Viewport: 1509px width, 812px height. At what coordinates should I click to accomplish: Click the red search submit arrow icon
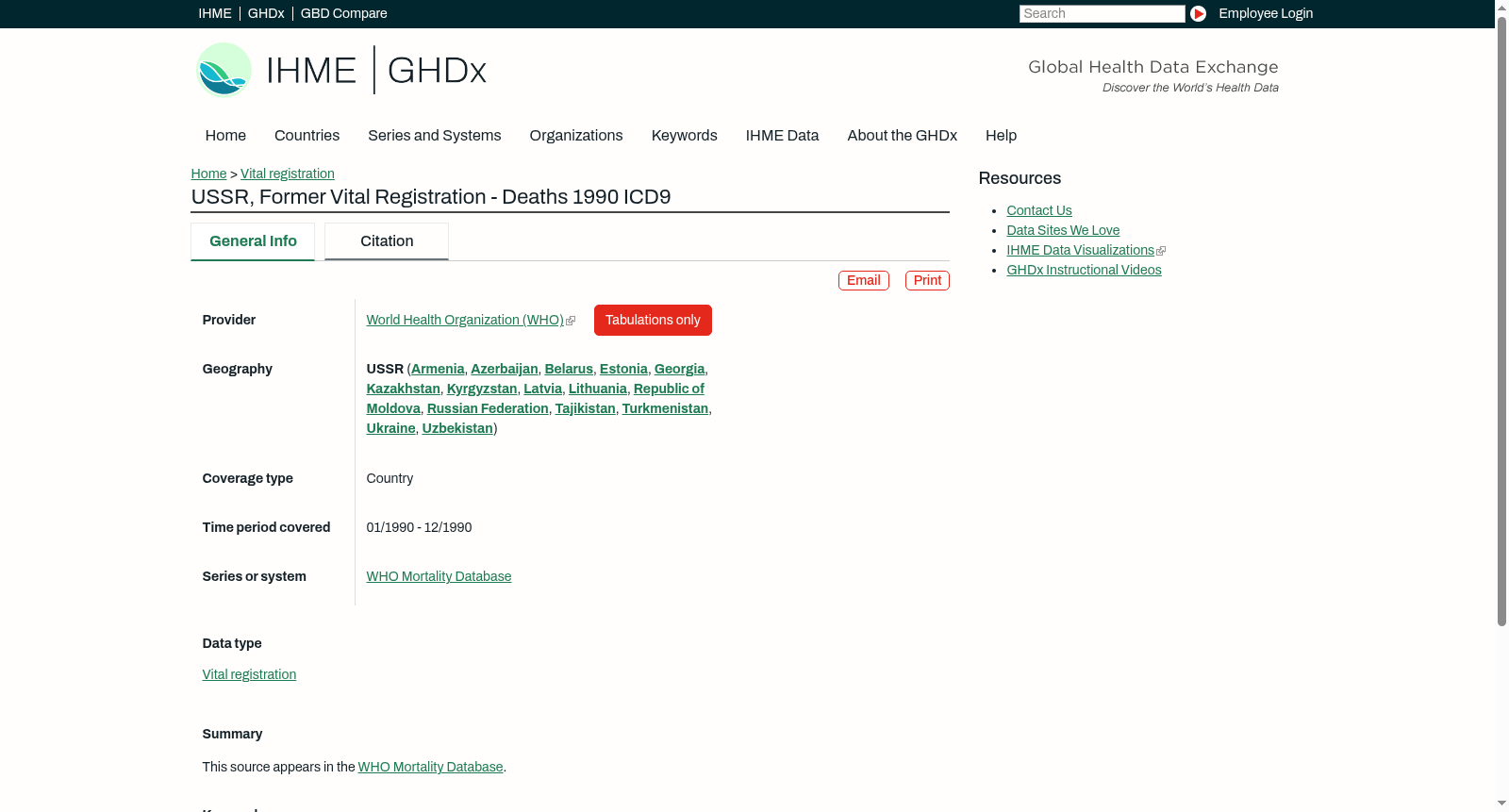click(x=1198, y=13)
